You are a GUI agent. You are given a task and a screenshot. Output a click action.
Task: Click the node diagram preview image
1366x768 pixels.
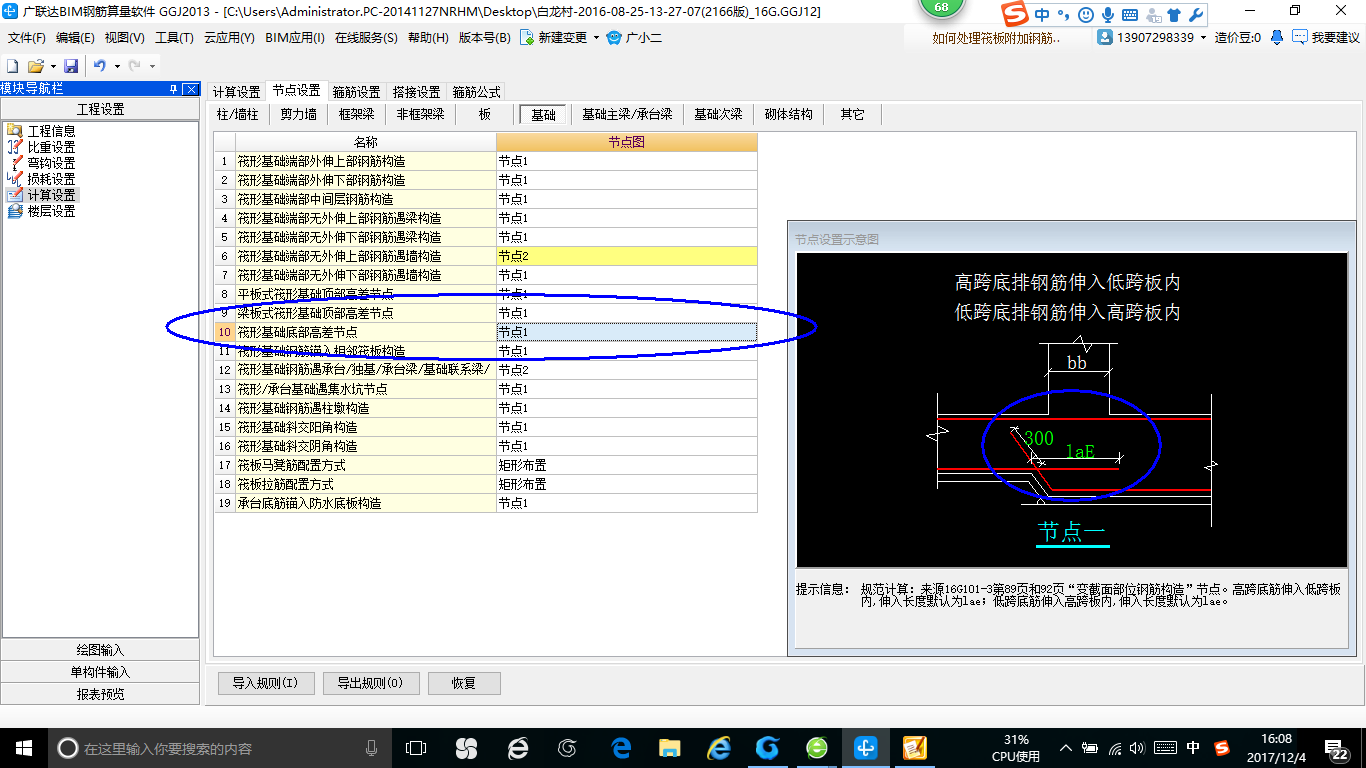tap(1072, 410)
